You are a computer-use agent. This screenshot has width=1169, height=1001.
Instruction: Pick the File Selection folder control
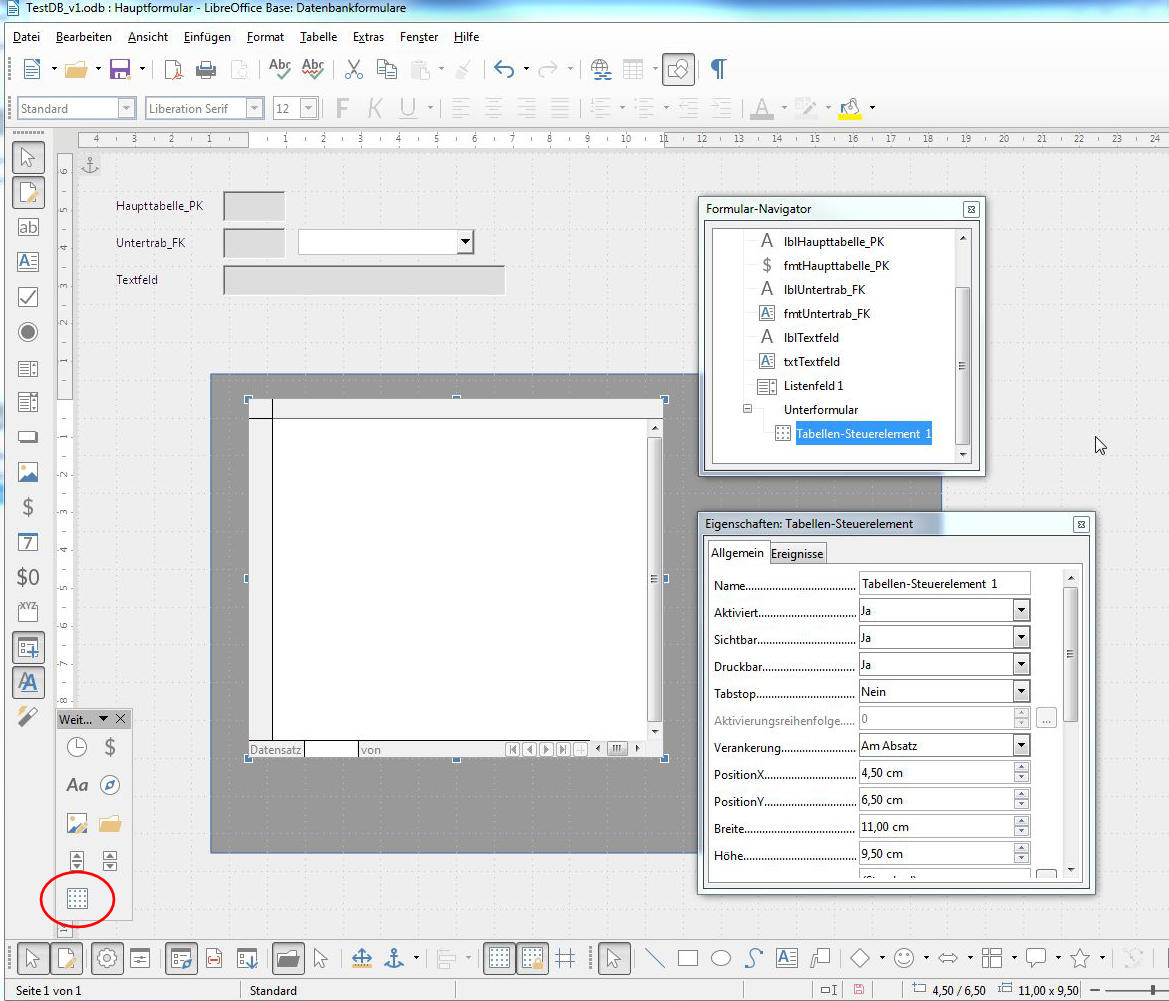[110, 824]
